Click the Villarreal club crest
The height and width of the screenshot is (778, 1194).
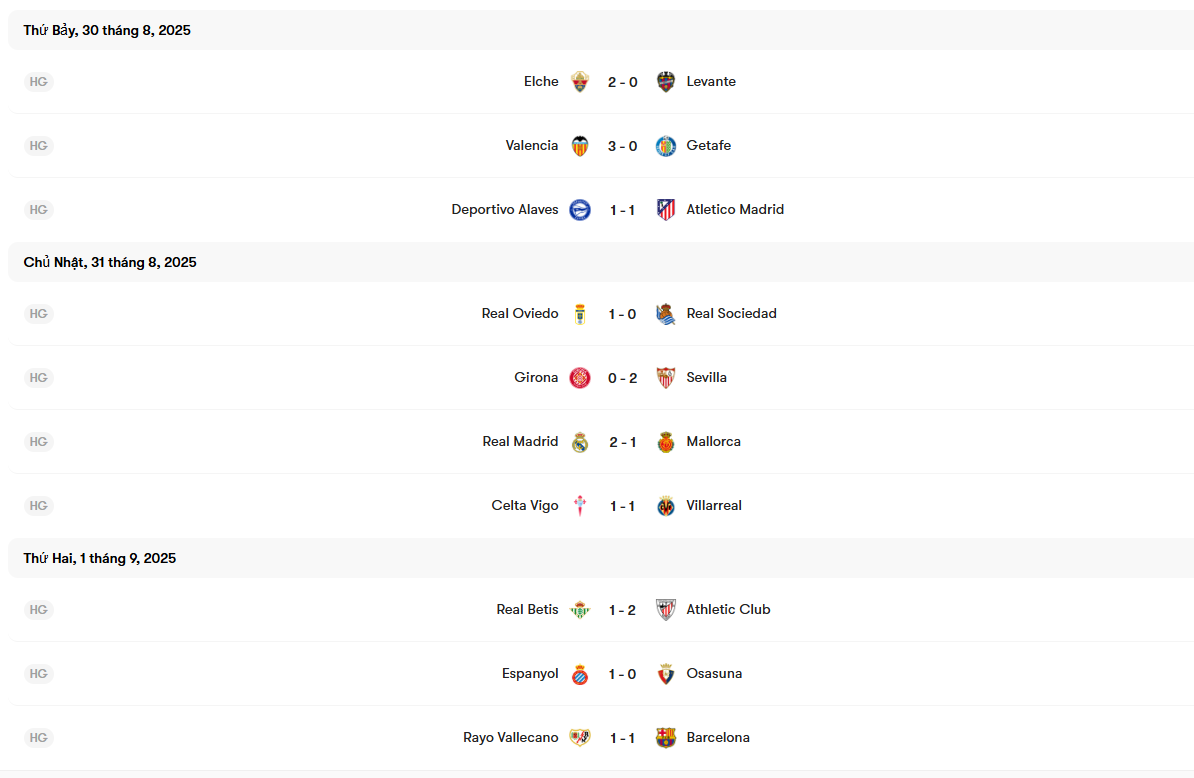coord(666,506)
